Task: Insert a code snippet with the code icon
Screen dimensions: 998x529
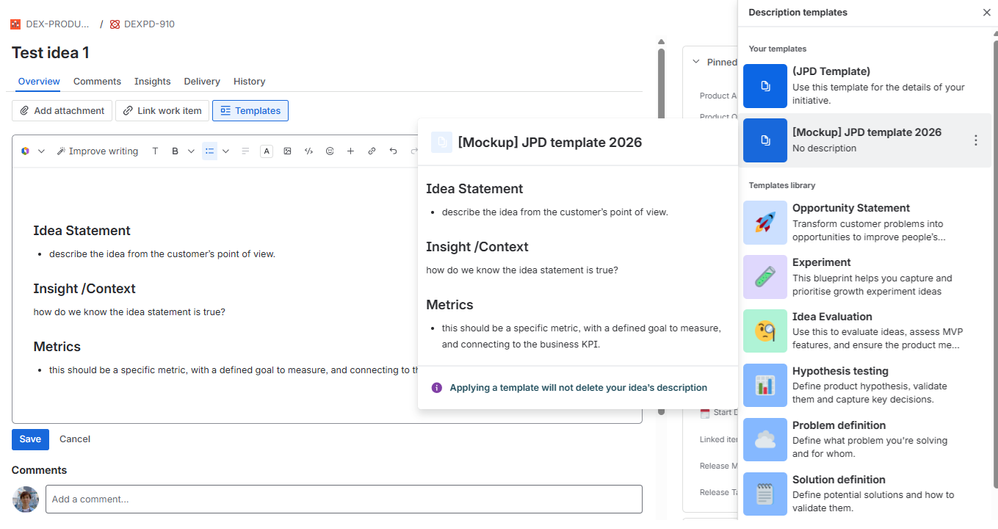Action: coord(309,151)
